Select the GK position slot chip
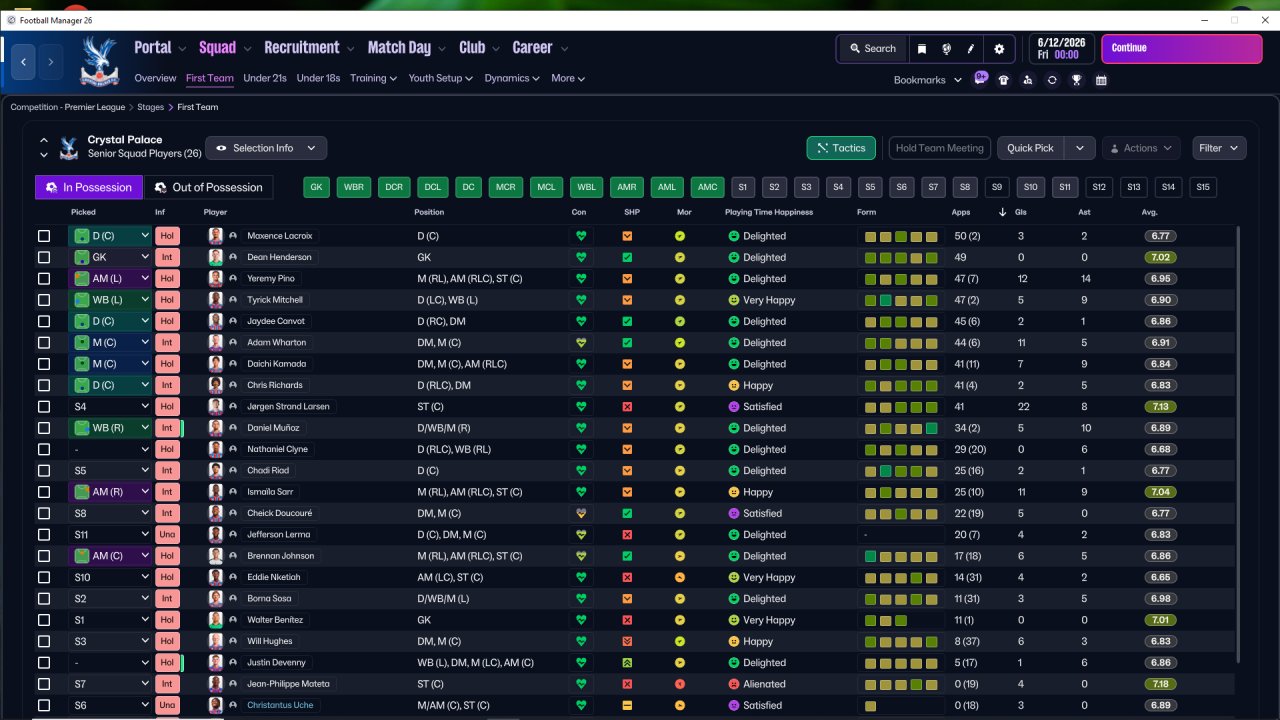The image size is (1280, 720). point(317,187)
